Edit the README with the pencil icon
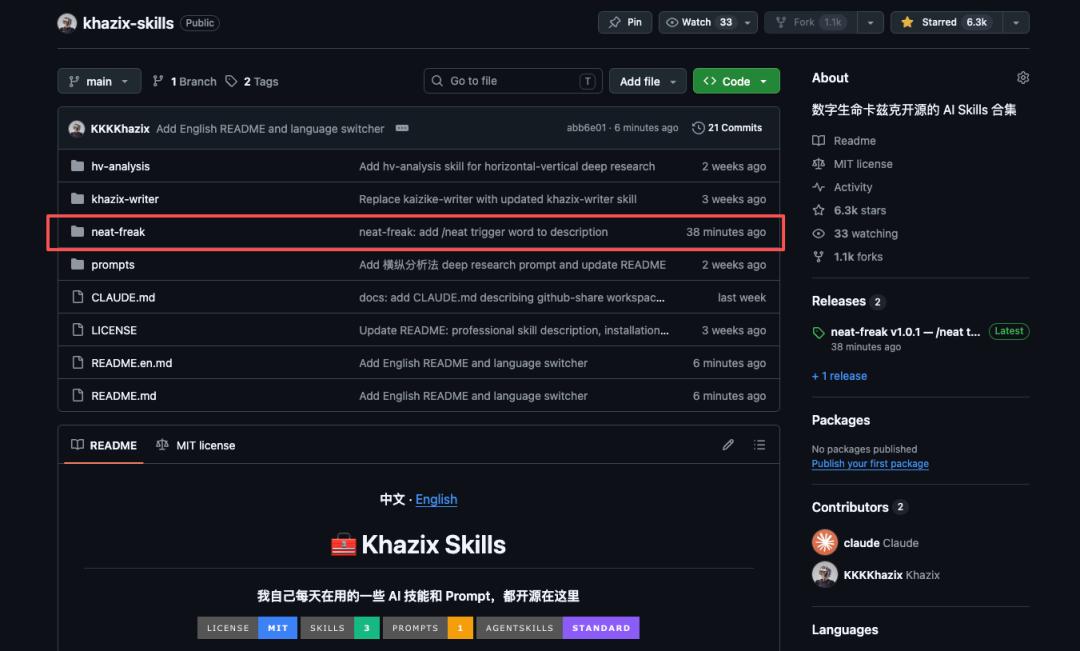This screenshot has width=1080, height=651. tap(728, 444)
